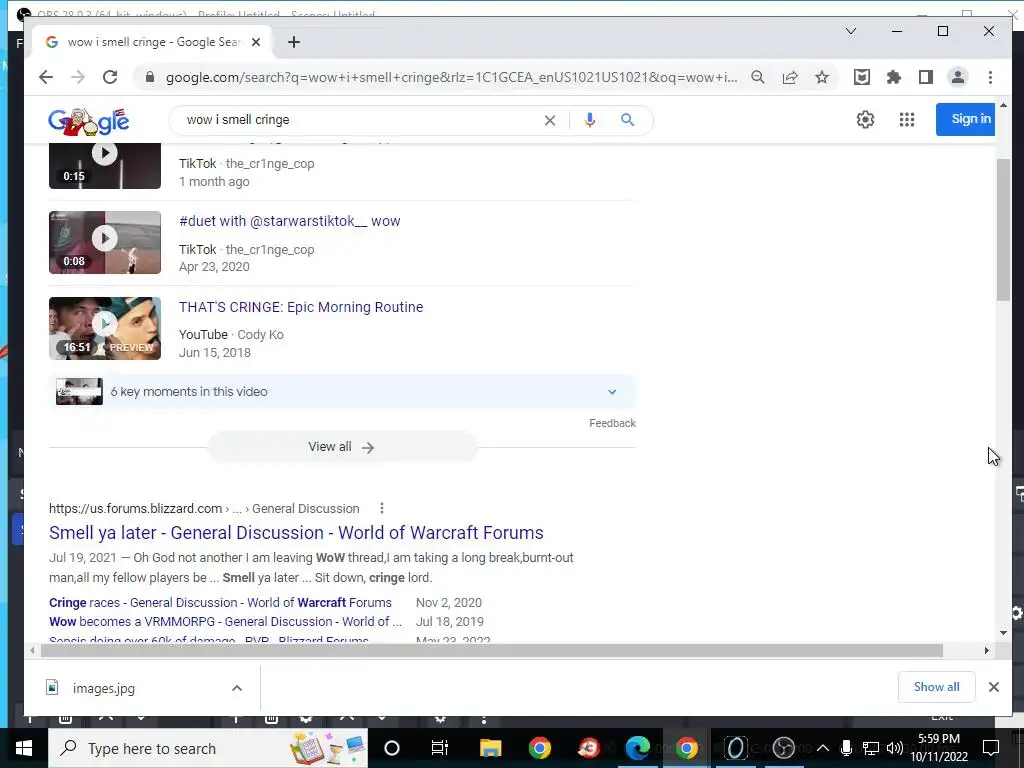Click the vertical scrollbar thumb

tap(1003, 229)
